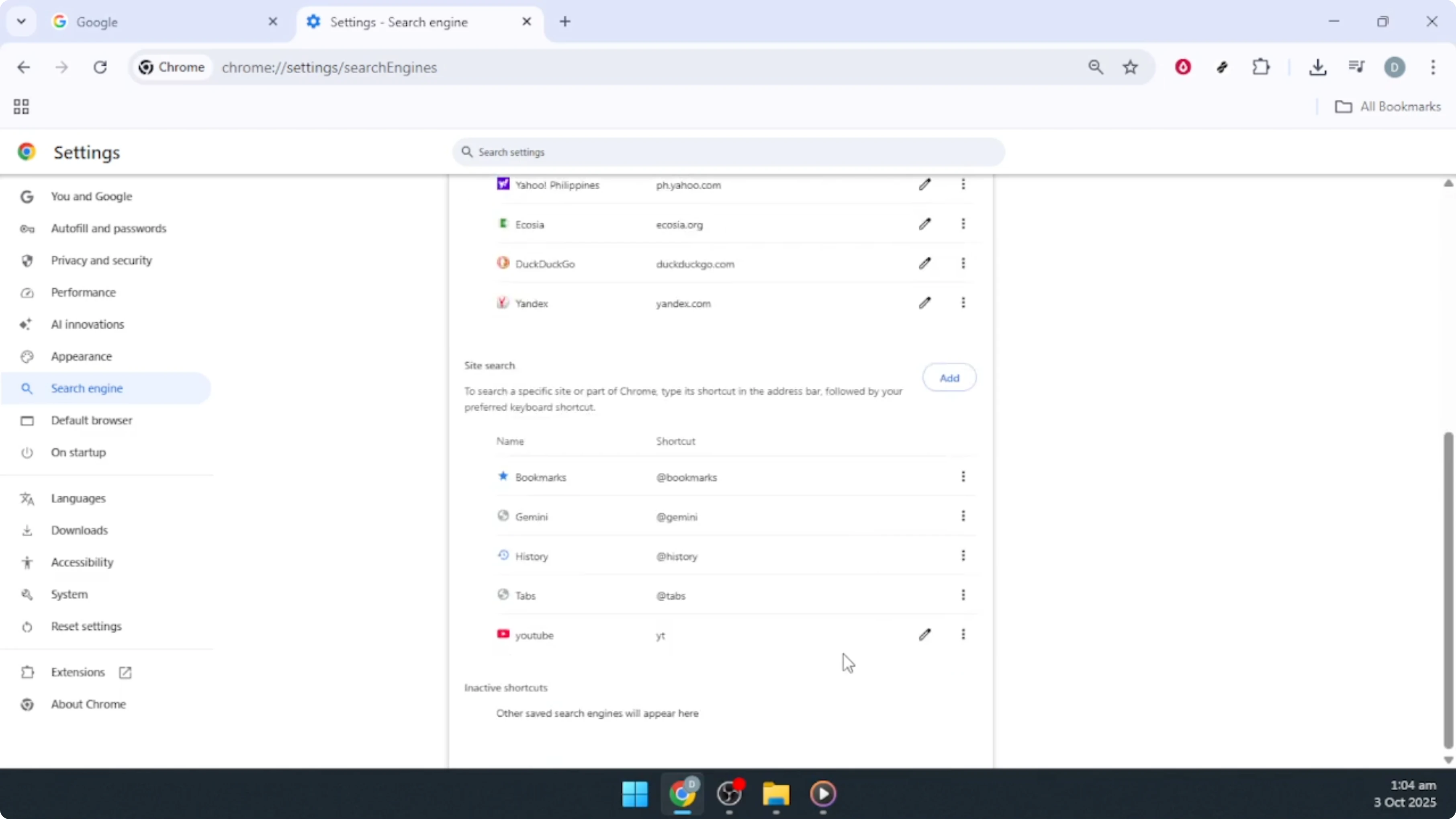
Task: Open On startup settings
Action: (106, 453)
